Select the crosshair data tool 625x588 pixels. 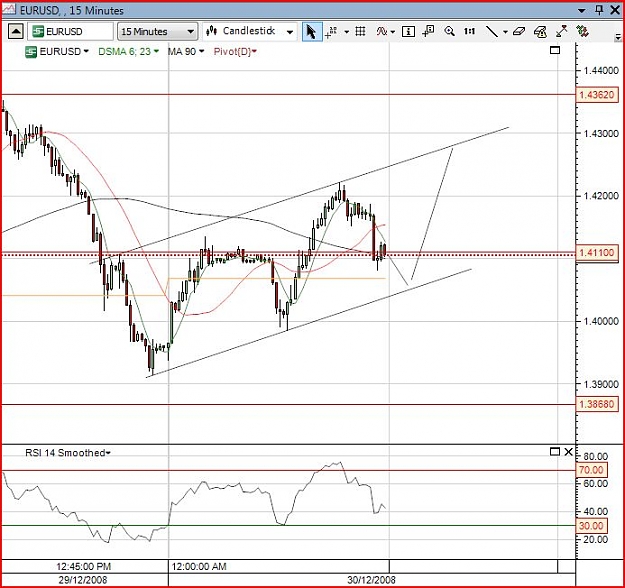tap(331, 32)
